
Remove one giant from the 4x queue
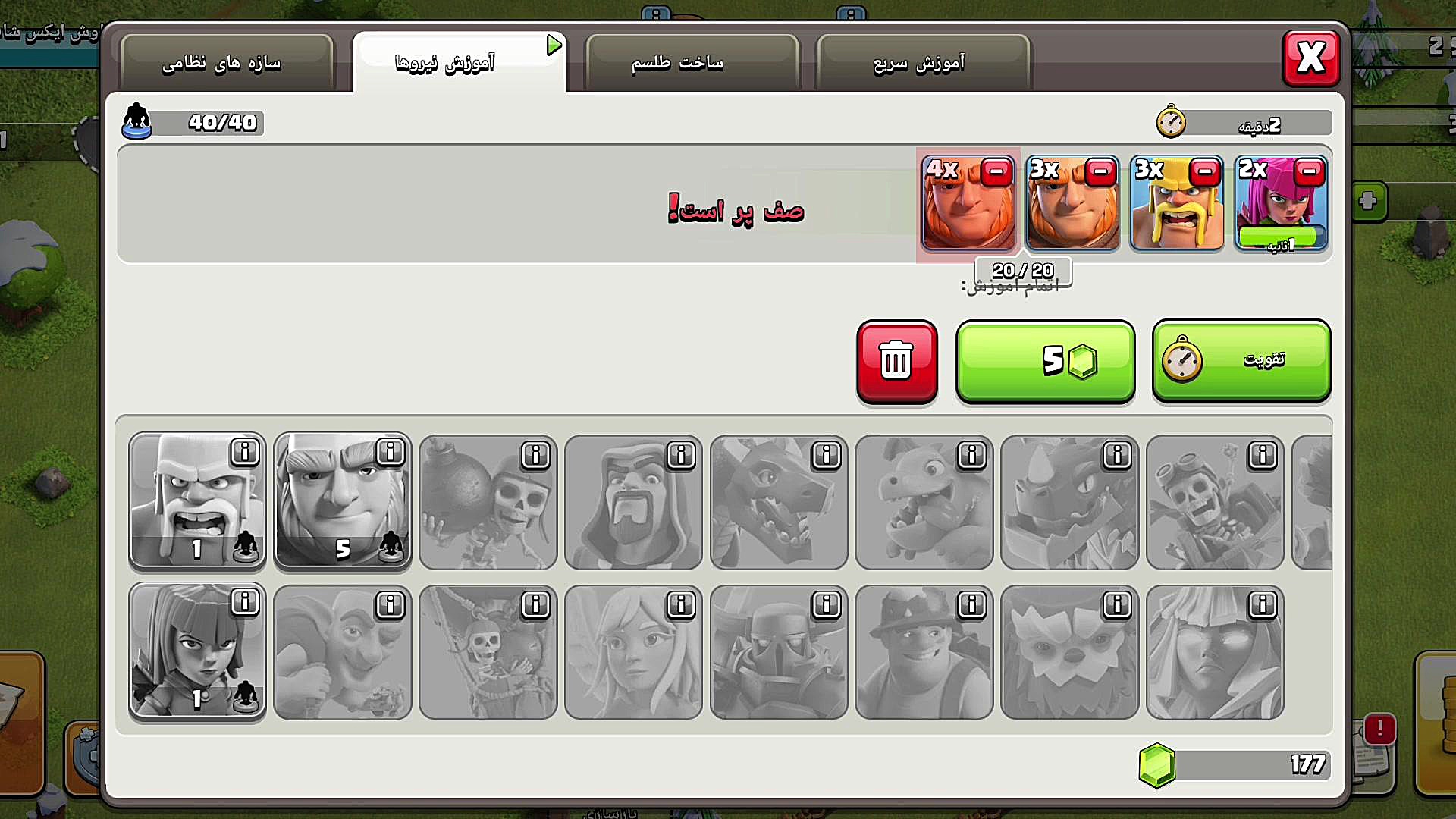(996, 172)
